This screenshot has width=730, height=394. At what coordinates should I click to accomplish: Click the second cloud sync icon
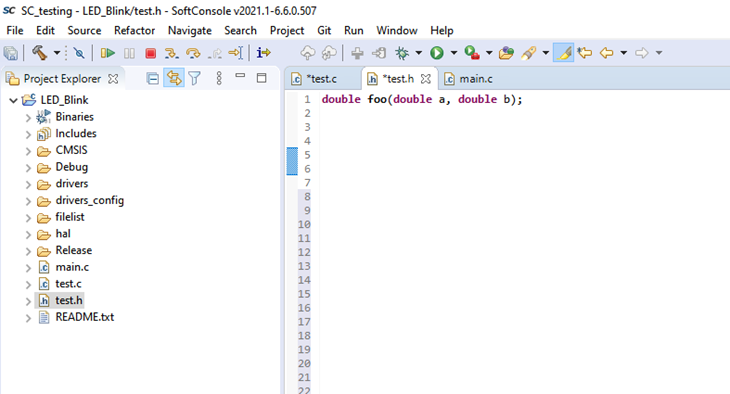click(329, 53)
